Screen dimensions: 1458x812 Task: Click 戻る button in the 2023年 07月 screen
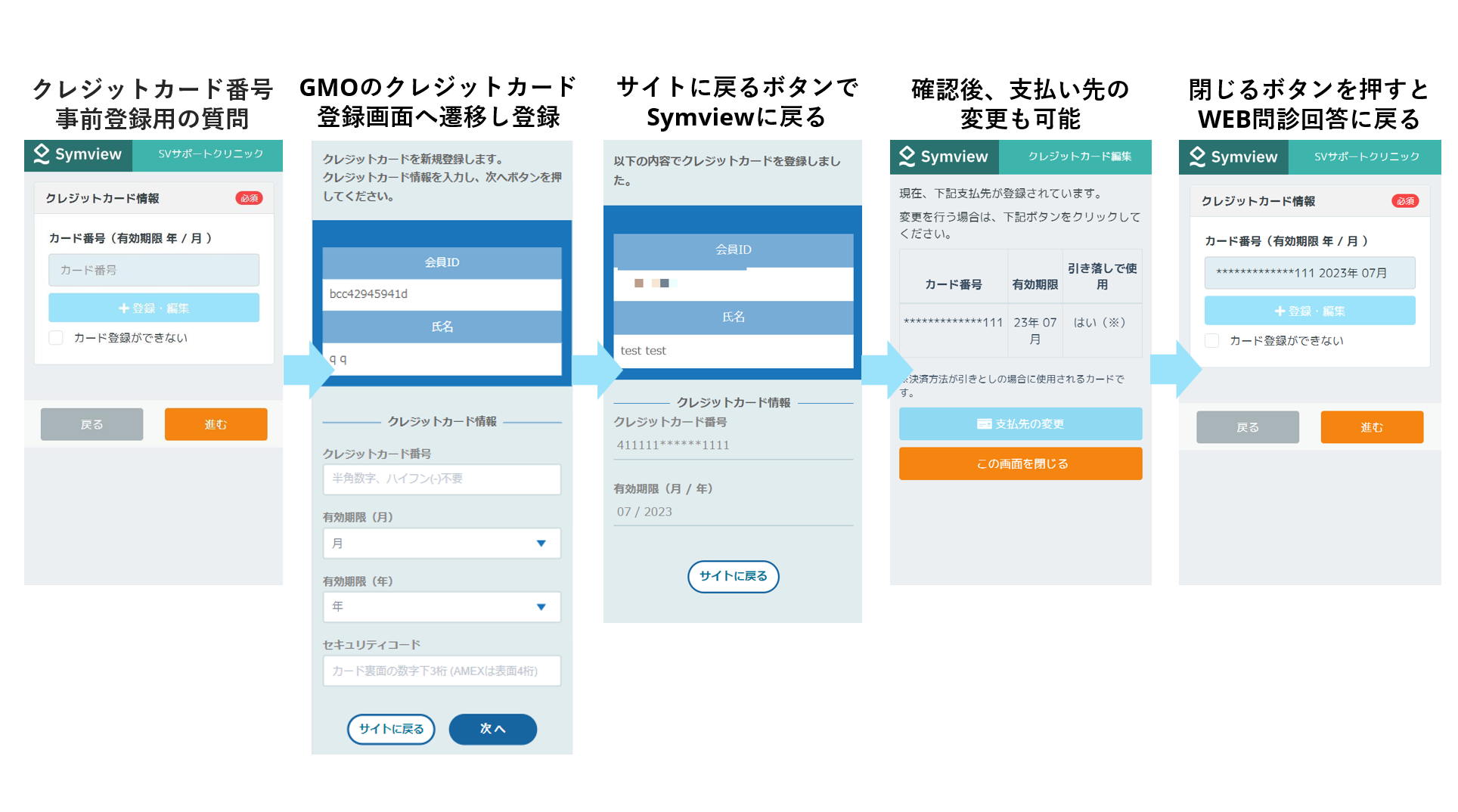click(x=1247, y=428)
